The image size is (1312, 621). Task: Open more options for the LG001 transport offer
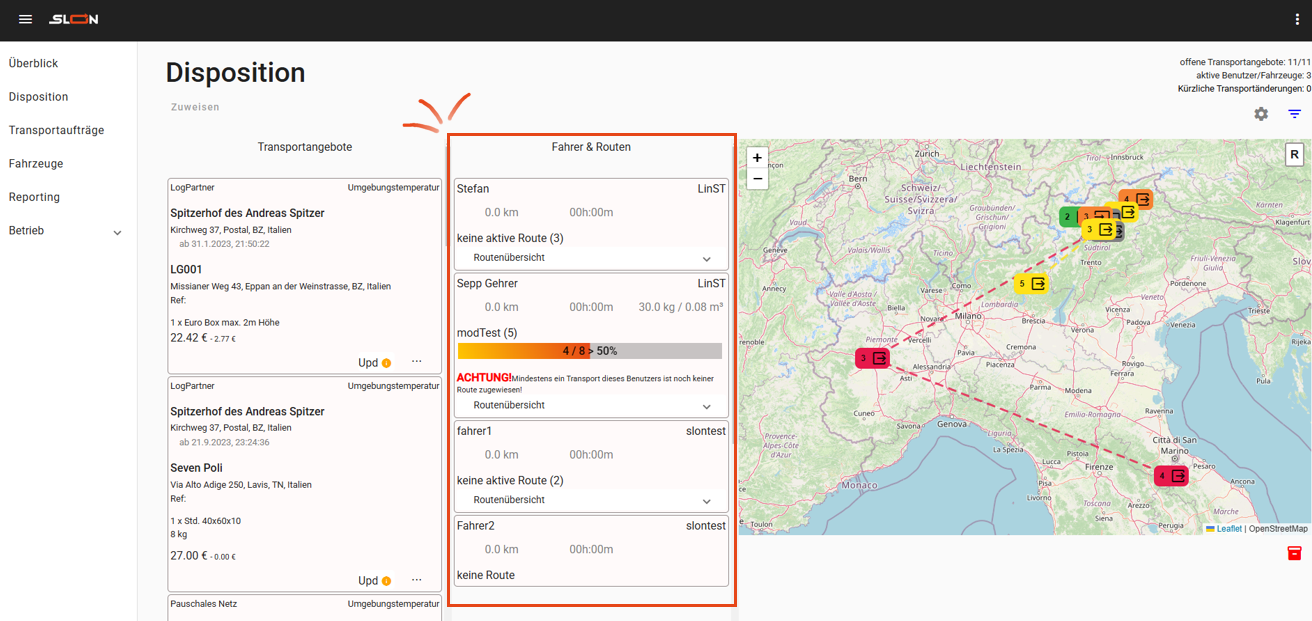tap(417, 362)
